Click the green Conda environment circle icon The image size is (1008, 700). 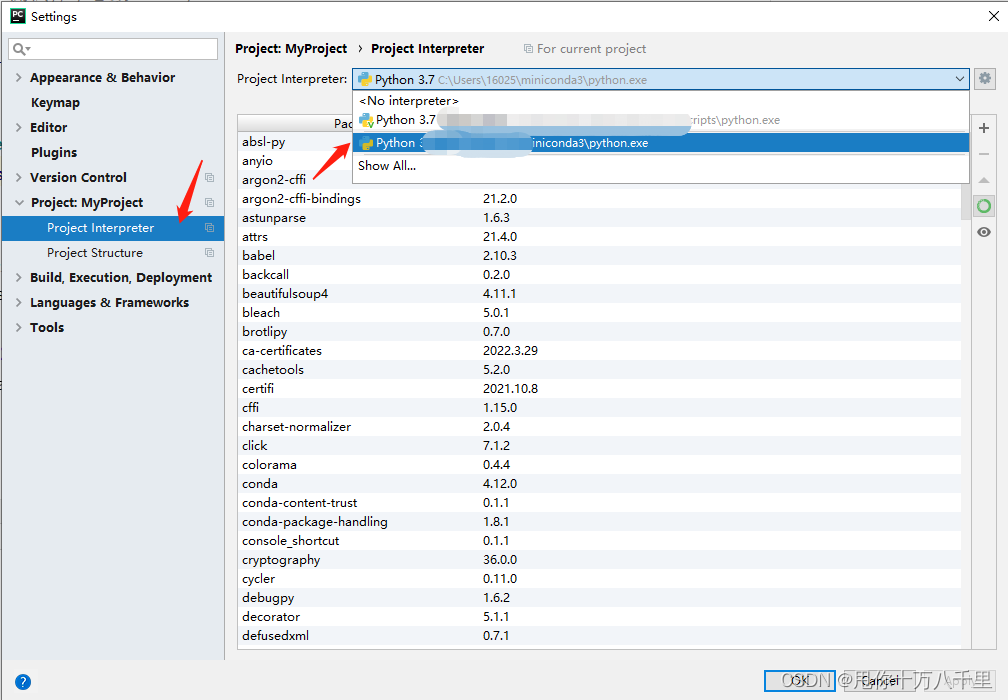point(984,206)
